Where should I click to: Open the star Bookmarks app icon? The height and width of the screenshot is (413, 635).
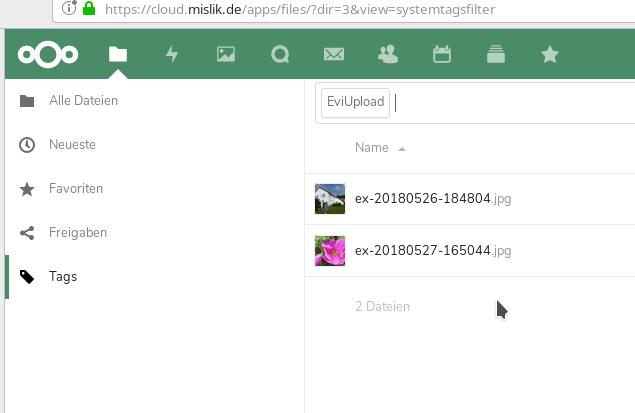pos(550,54)
